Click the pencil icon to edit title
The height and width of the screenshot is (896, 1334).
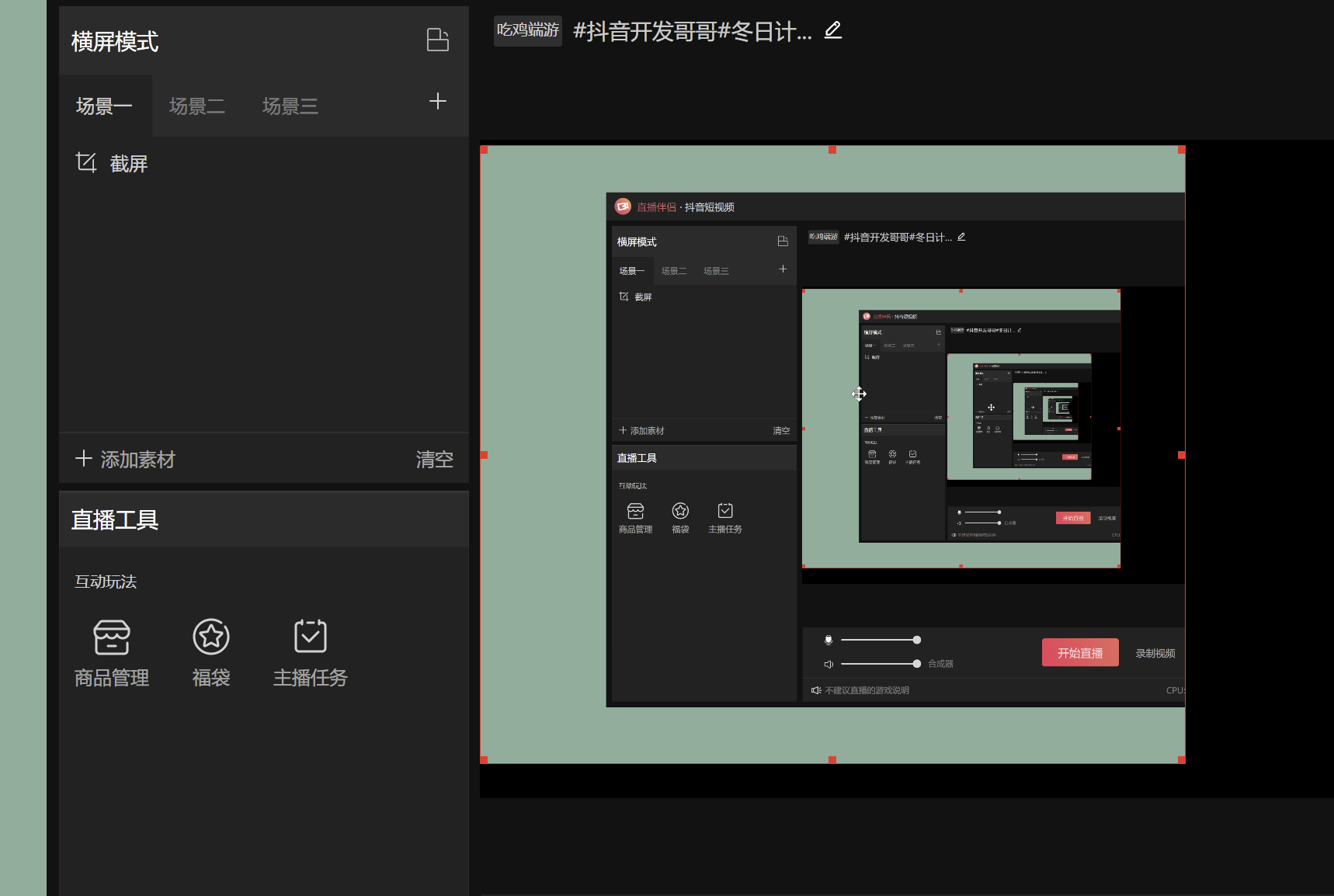tap(833, 30)
